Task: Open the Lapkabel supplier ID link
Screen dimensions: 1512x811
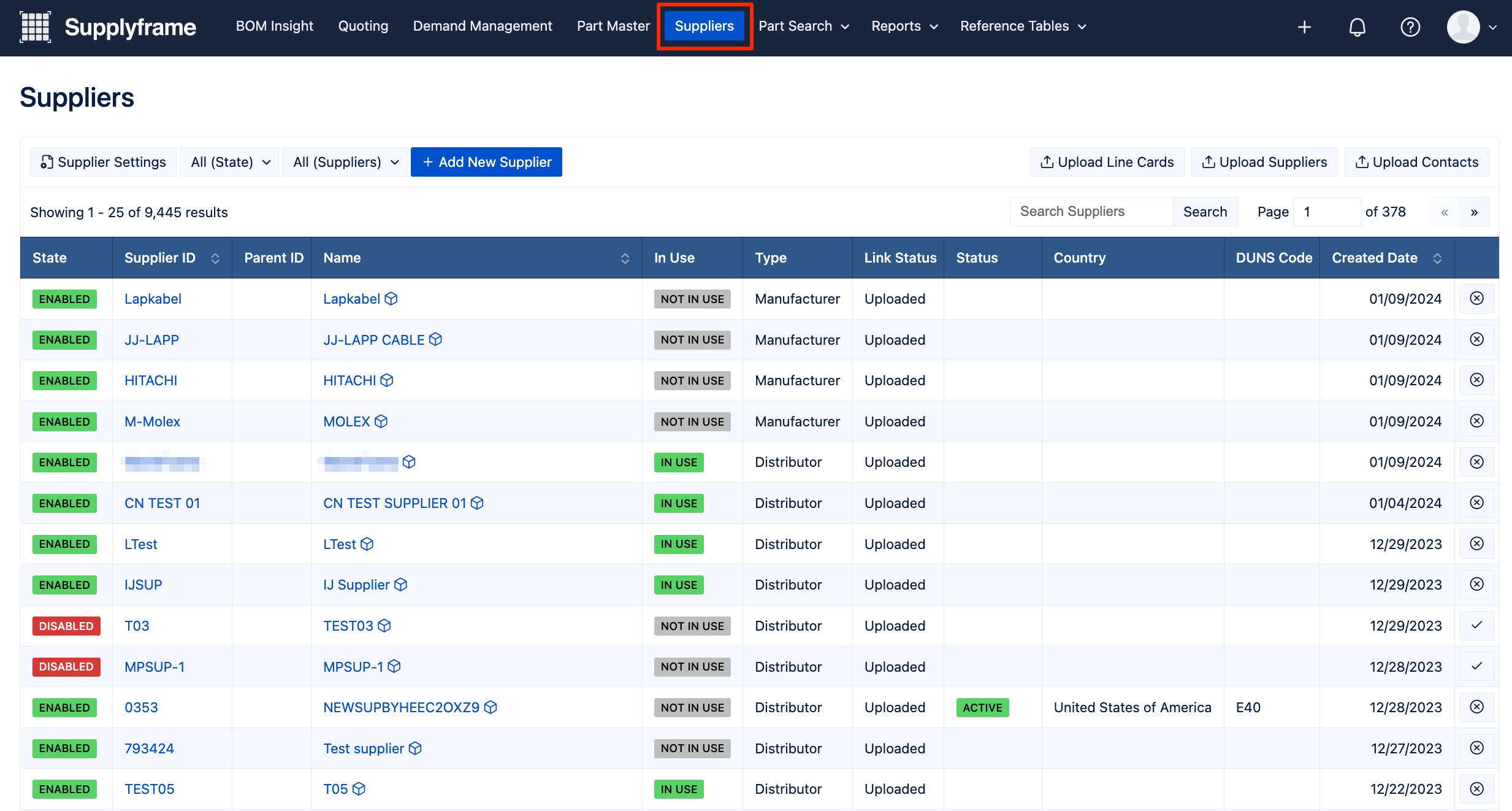Action: pos(153,299)
